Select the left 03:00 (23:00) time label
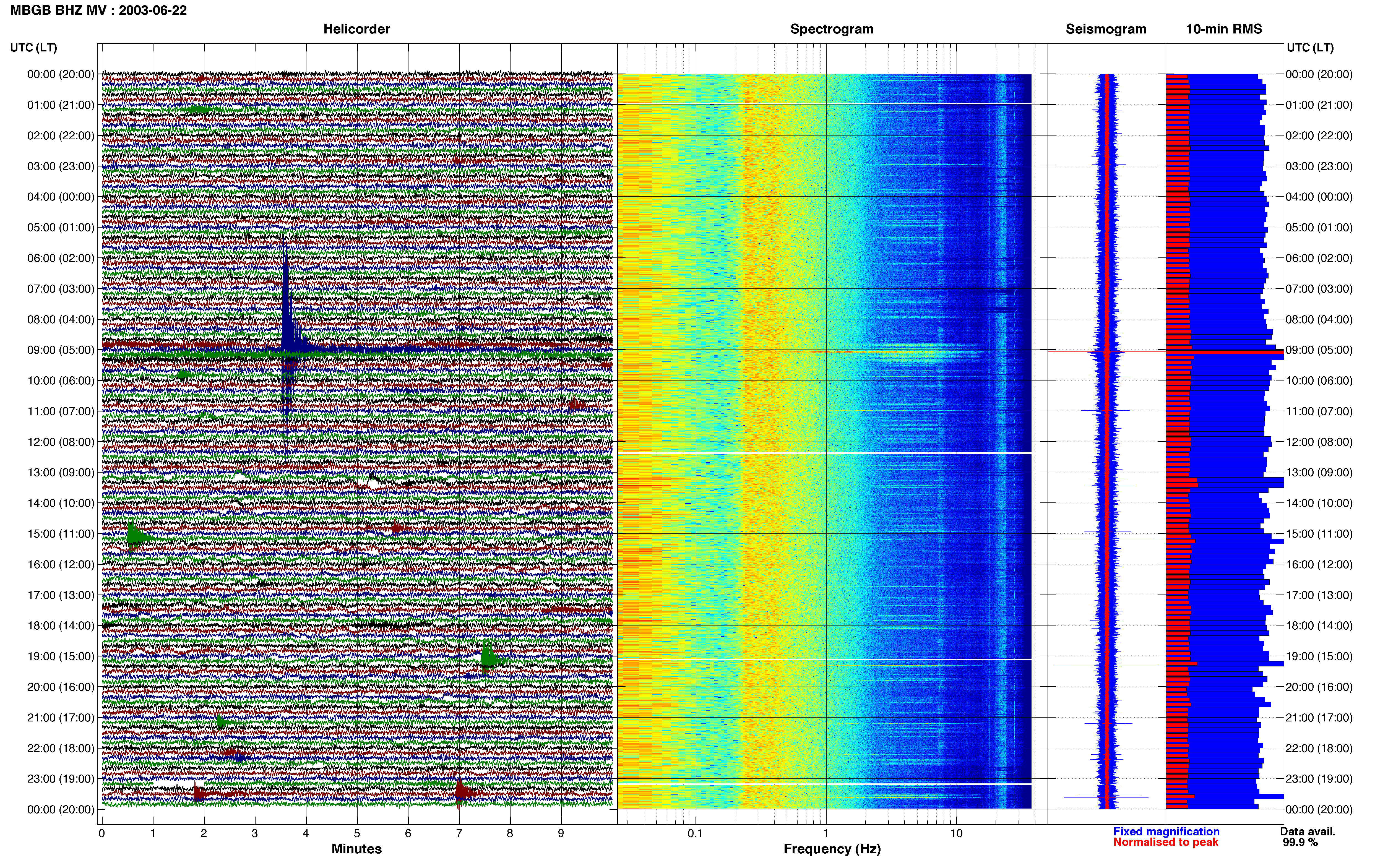This screenshot has width=1388, height=868. coord(61,166)
